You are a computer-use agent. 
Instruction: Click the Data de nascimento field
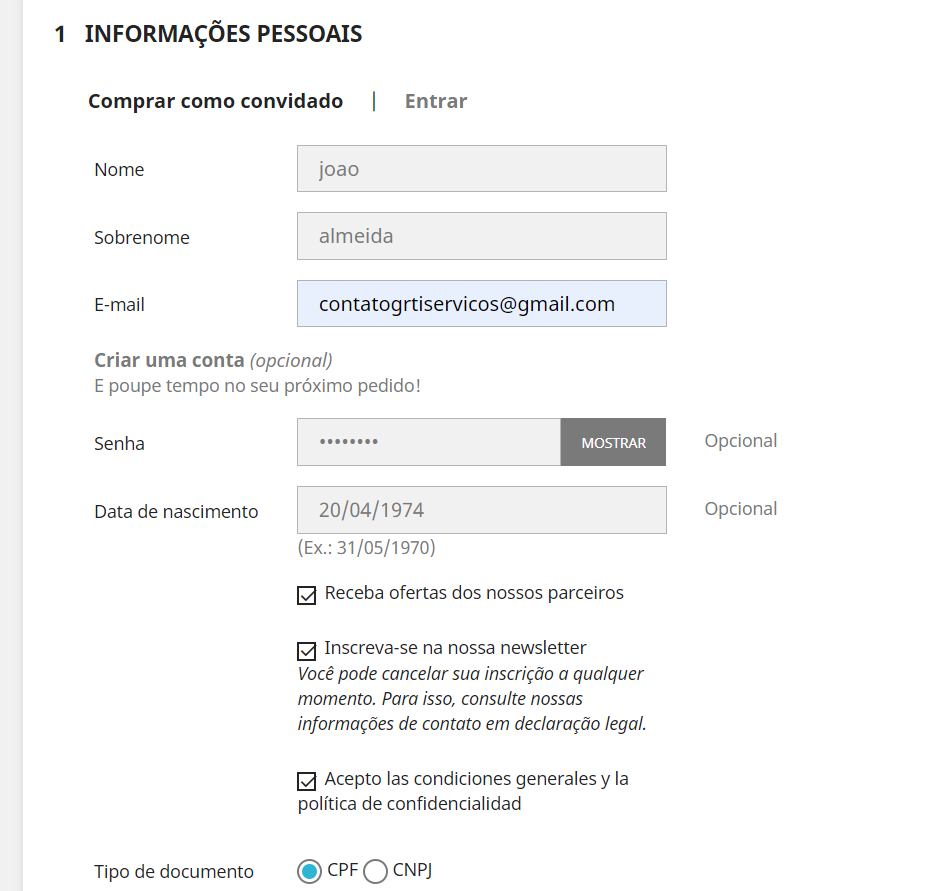(x=481, y=510)
